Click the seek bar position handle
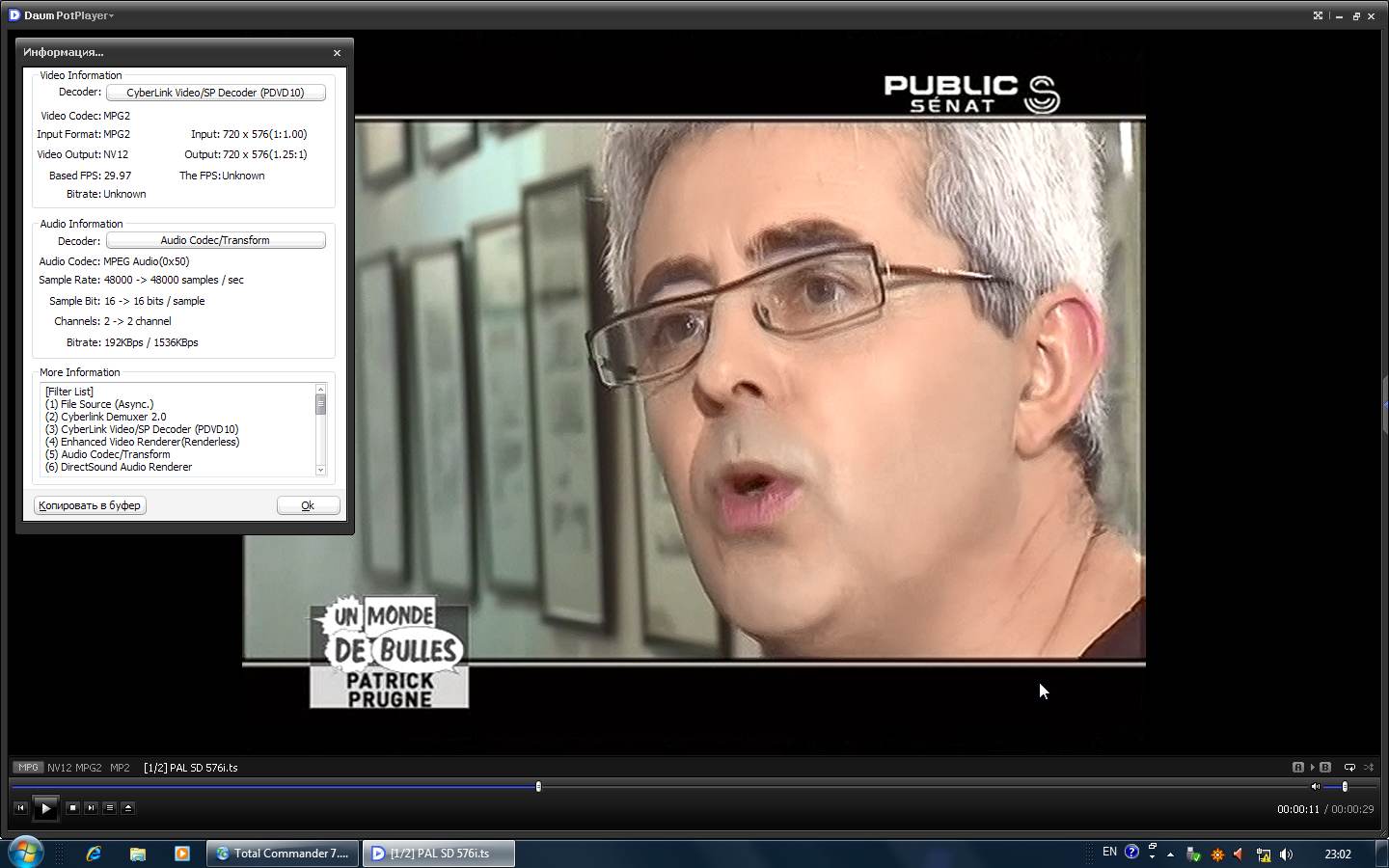 click(538, 787)
